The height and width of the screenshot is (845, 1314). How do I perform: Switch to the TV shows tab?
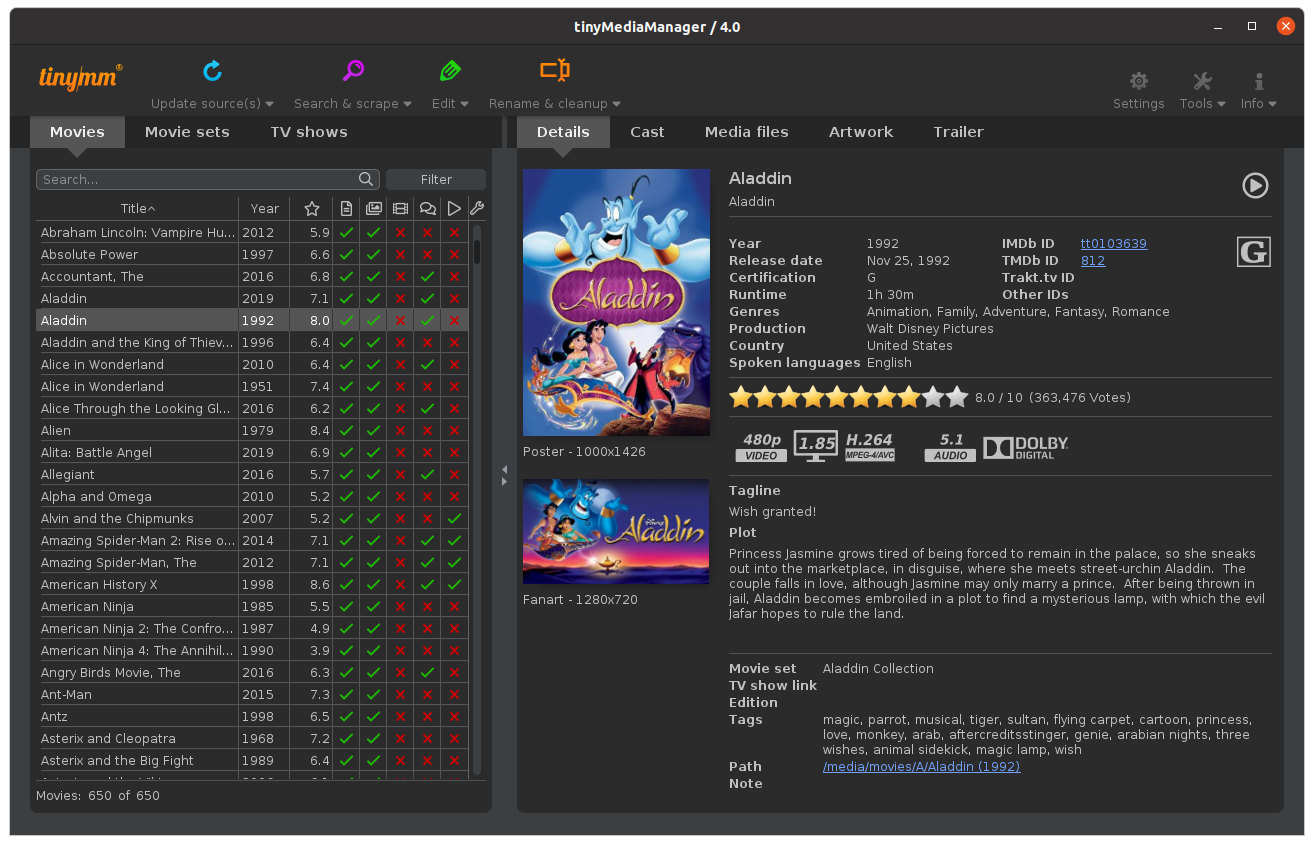click(308, 132)
